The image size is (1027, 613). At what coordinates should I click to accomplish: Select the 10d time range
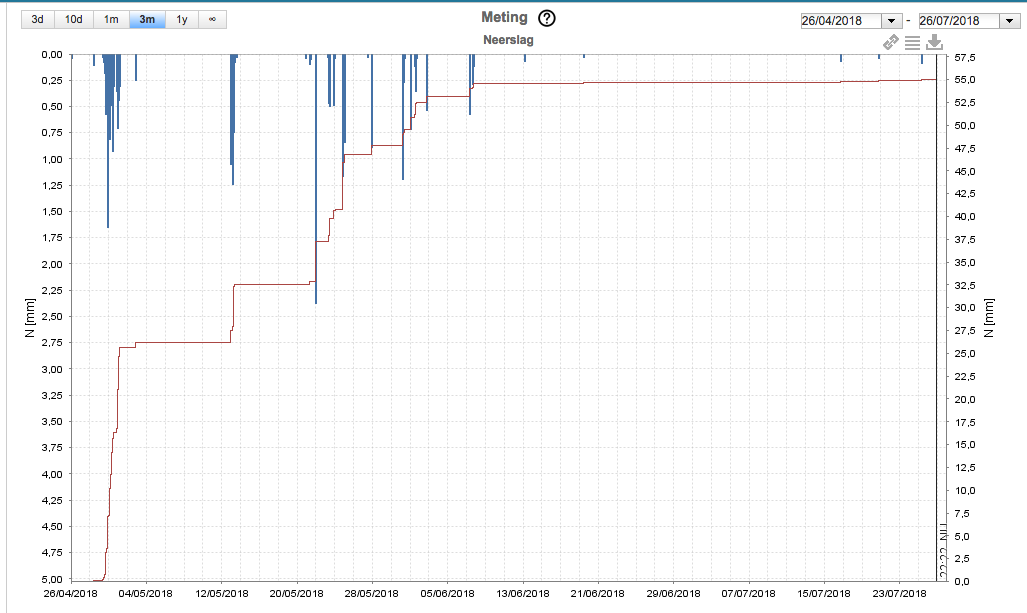[74, 20]
